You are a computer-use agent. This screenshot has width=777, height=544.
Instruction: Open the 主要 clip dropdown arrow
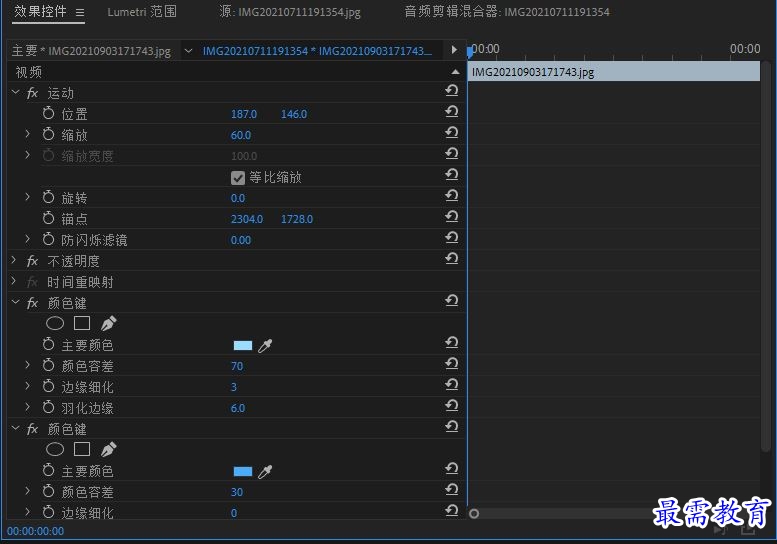point(188,51)
